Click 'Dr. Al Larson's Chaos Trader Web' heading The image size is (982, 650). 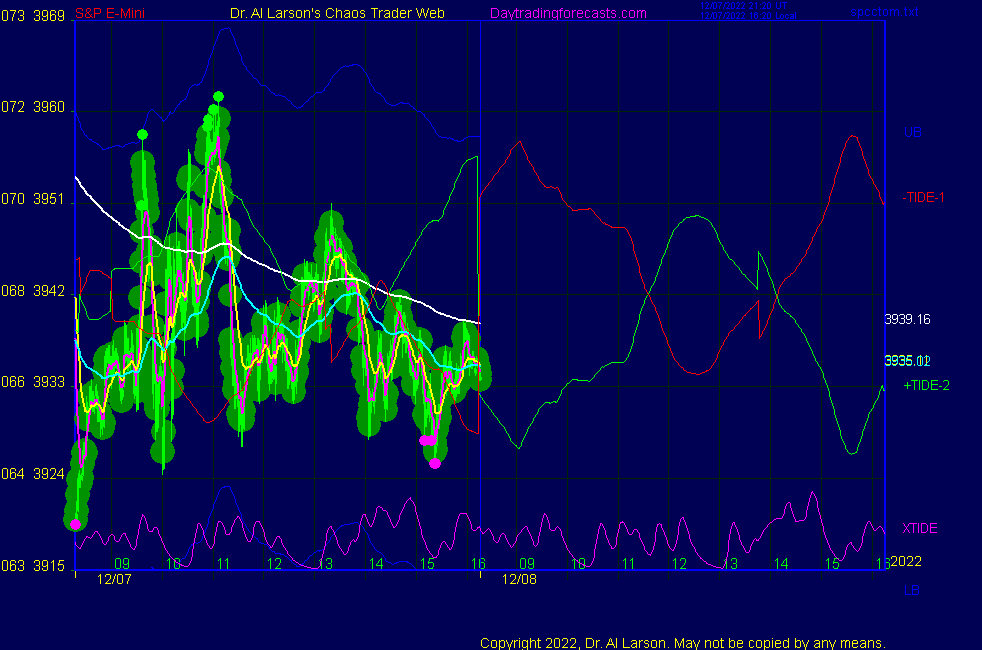[x=337, y=13]
